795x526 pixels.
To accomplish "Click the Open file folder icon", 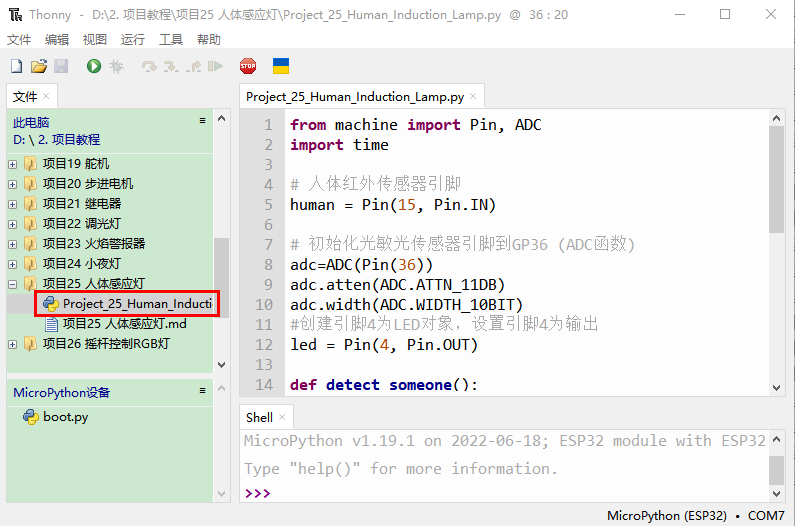I will 39,66.
